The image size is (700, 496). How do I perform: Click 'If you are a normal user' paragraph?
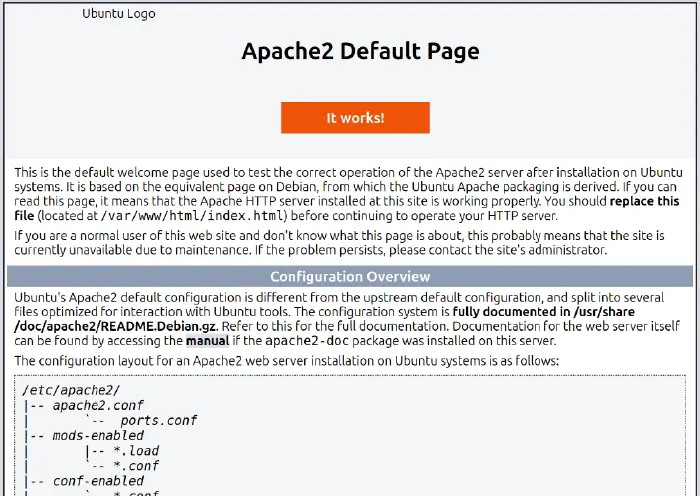click(339, 242)
